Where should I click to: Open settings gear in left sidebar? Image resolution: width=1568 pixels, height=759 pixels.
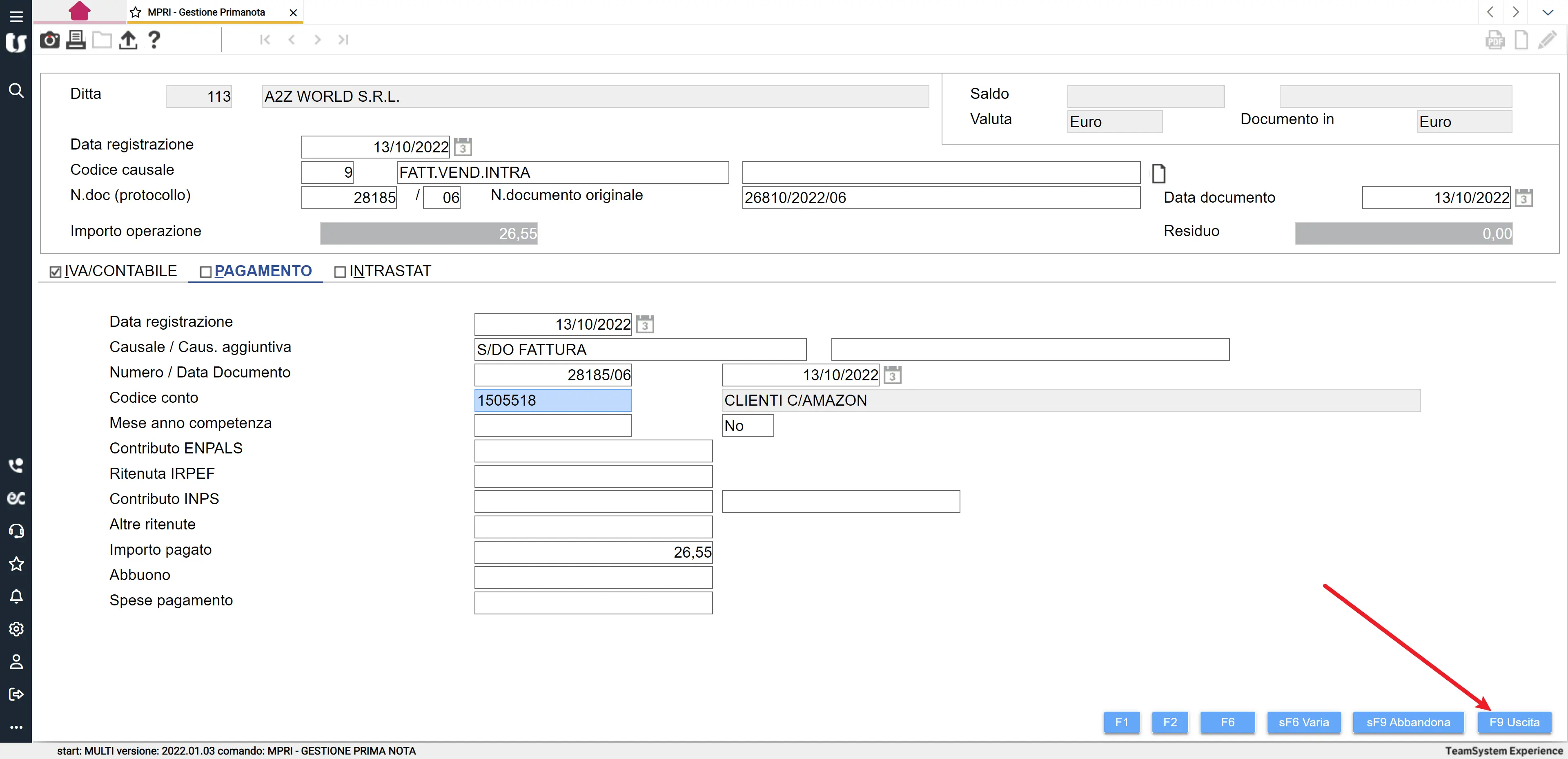pos(16,629)
